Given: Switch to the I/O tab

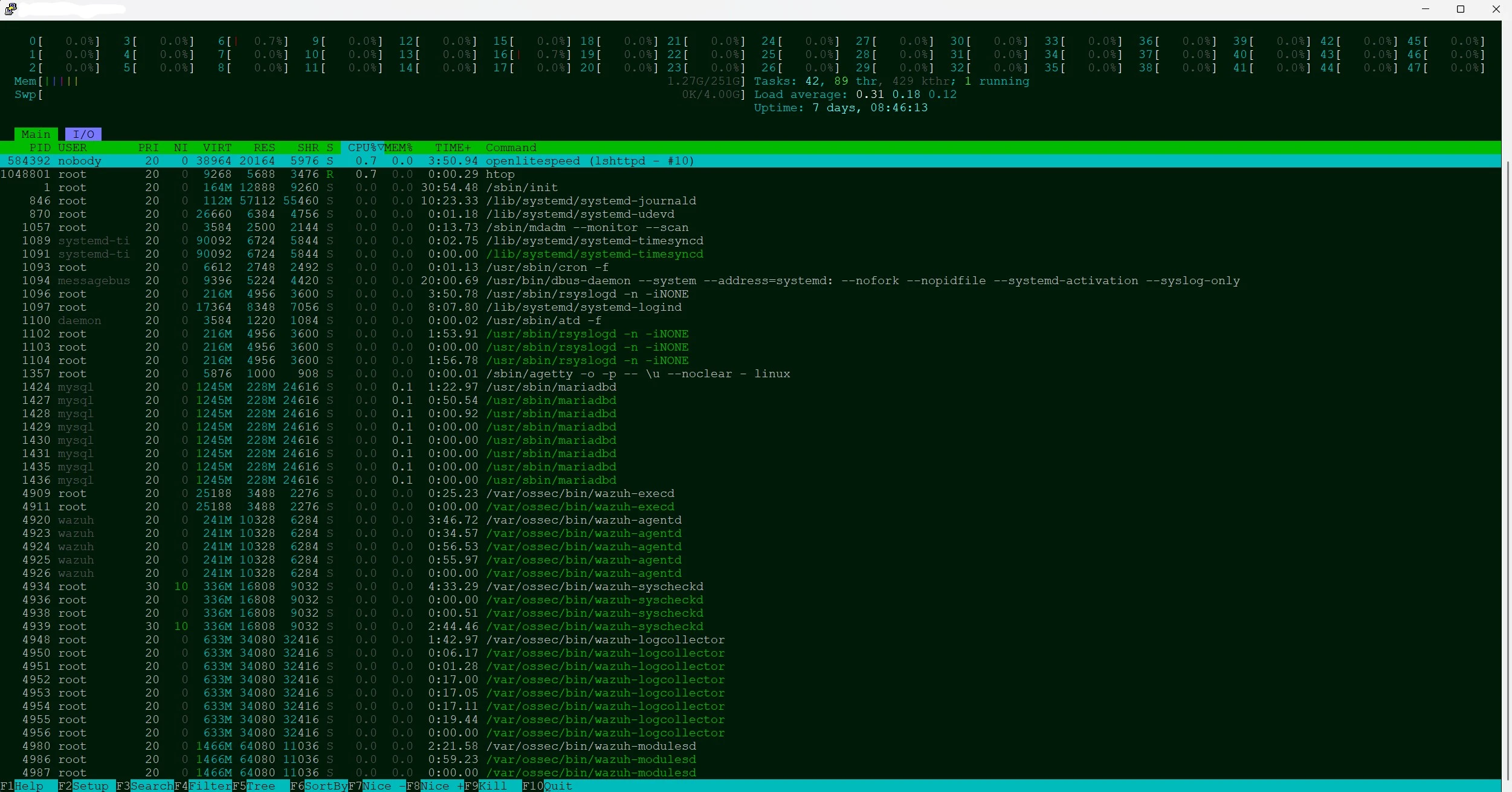Looking at the screenshot, I should (x=83, y=134).
